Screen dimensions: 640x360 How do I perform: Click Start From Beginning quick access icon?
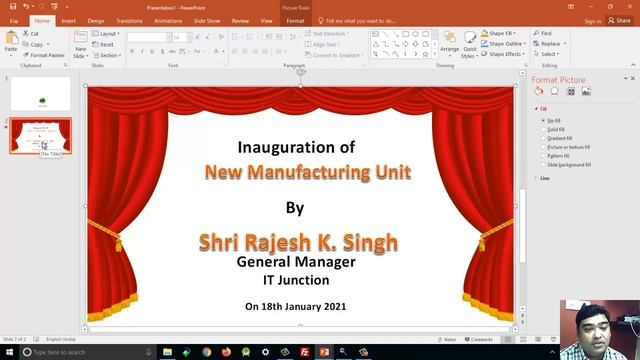(x=54, y=6)
